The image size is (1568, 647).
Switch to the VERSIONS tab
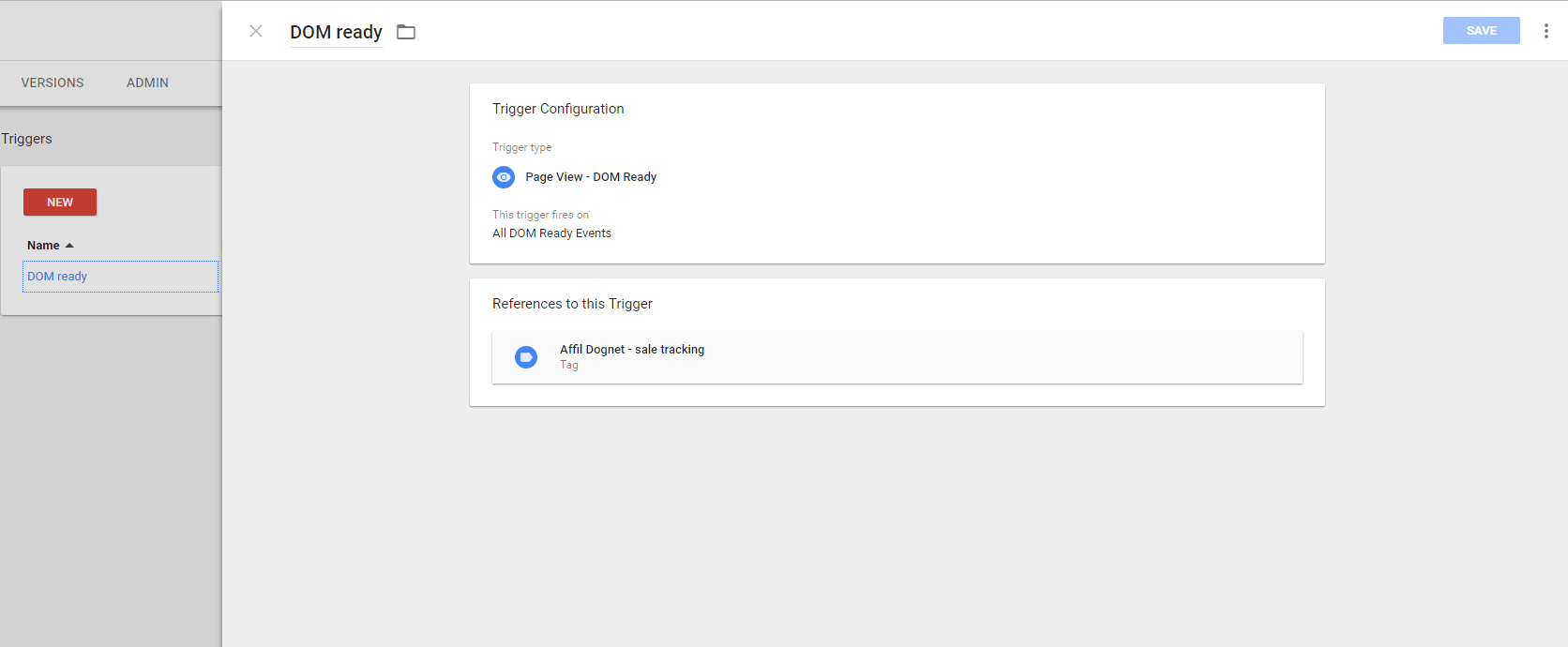click(x=53, y=83)
